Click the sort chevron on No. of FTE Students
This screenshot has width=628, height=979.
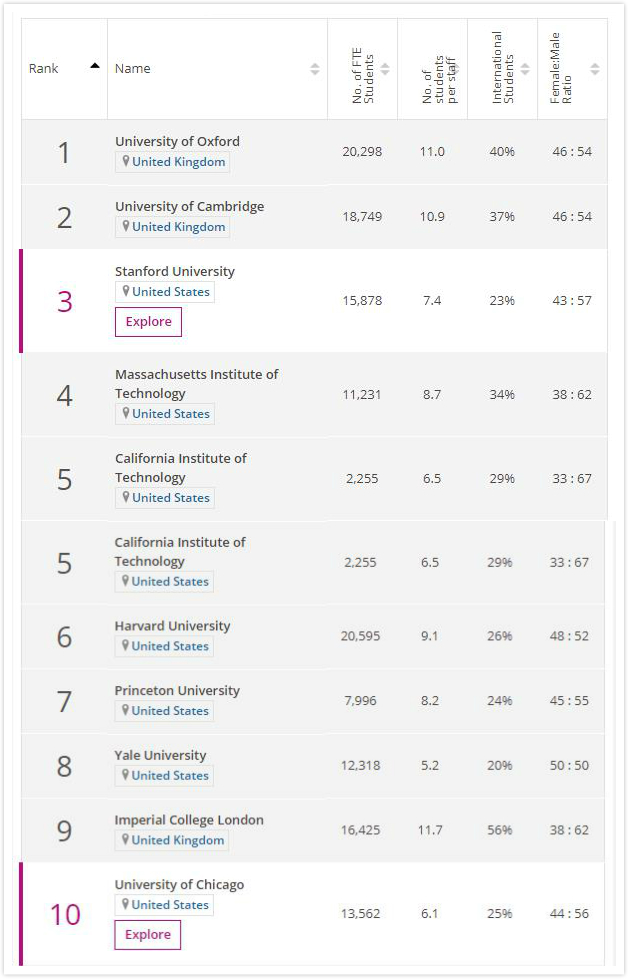point(387,68)
